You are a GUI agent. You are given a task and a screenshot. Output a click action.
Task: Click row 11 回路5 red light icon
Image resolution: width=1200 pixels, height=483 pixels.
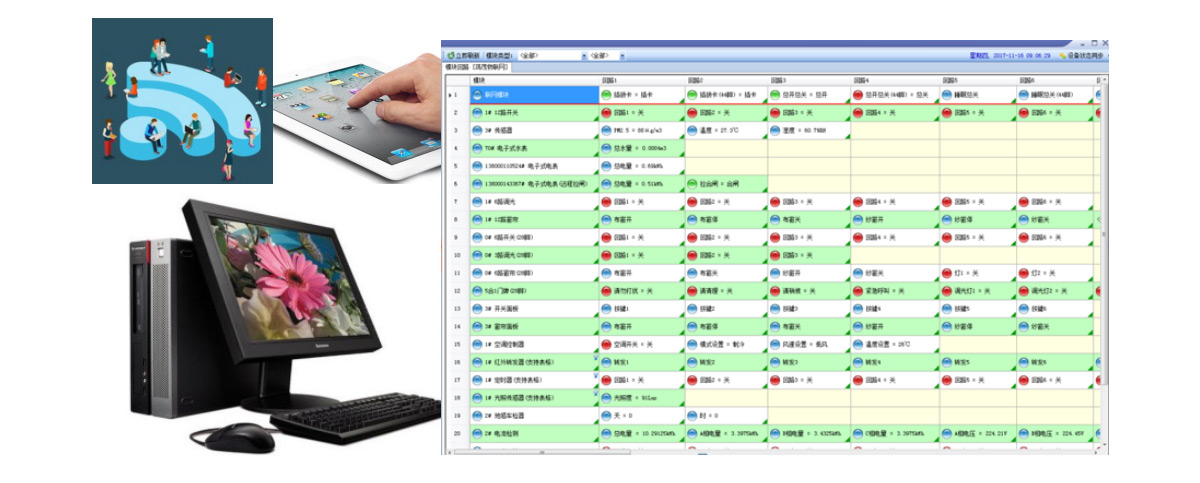click(x=947, y=273)
